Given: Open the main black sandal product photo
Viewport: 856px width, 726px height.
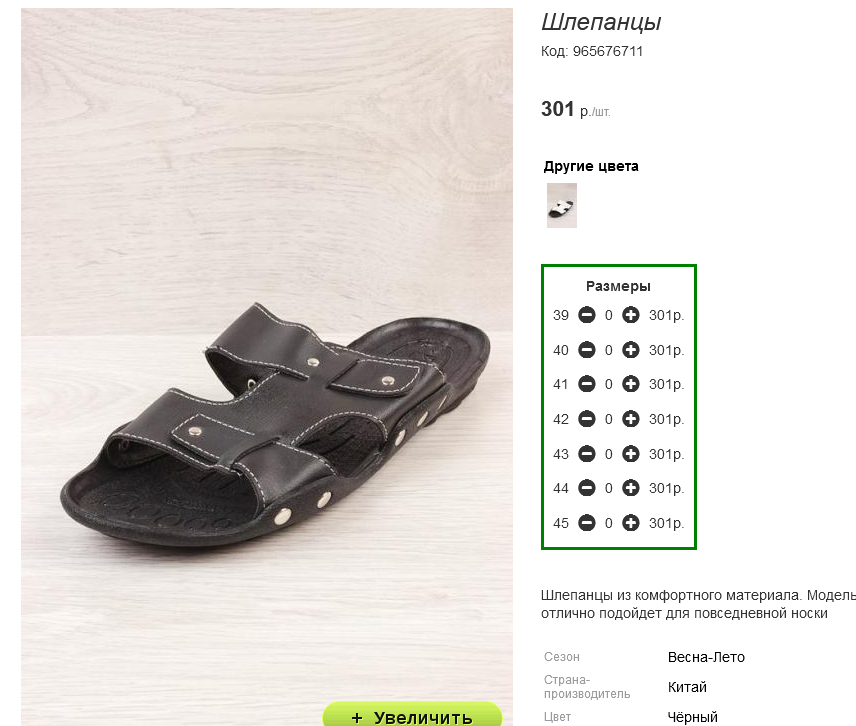Looking at the screenshot, I should tap(267, 366).
